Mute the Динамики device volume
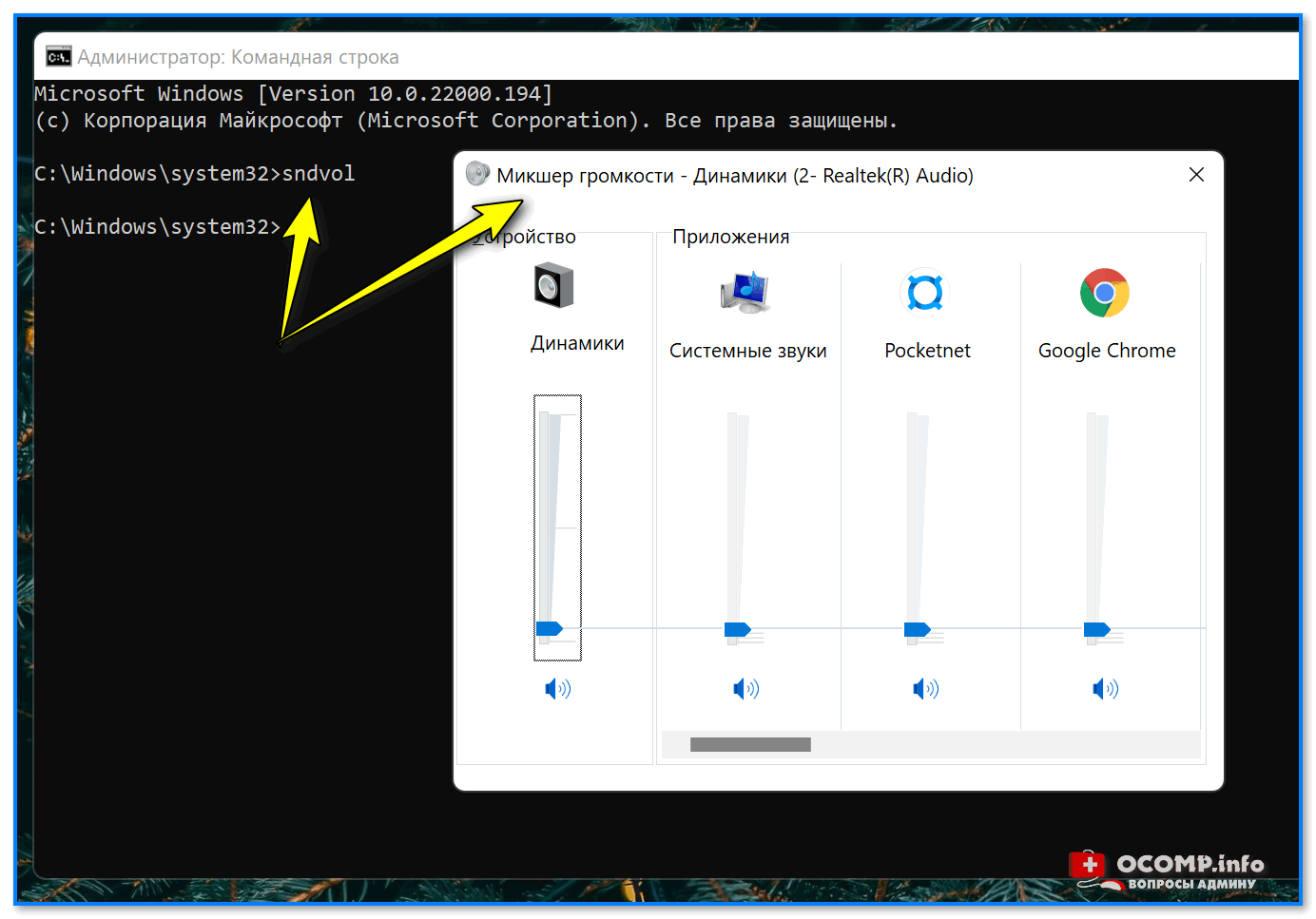 point(558,689)
